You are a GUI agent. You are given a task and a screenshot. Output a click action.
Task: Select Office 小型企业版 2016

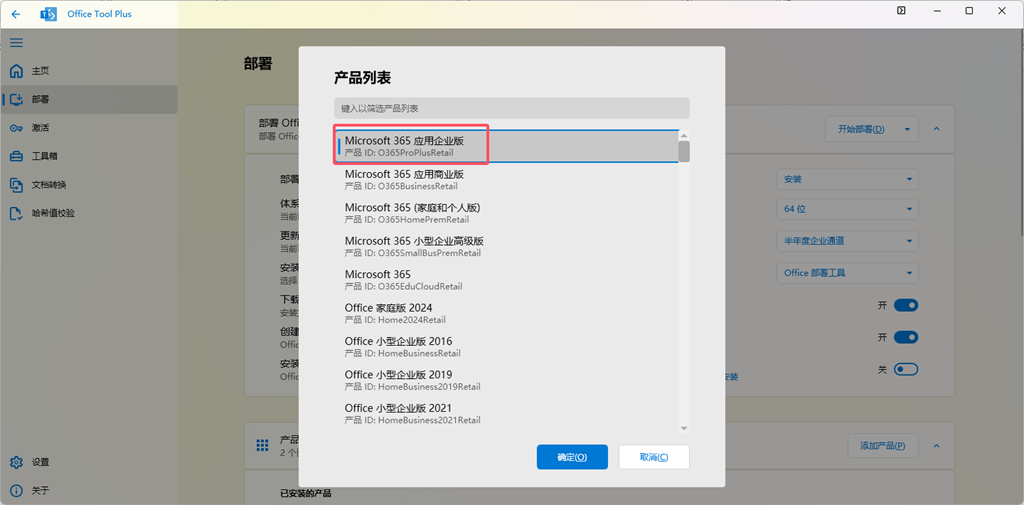click(x=507, y=346)
